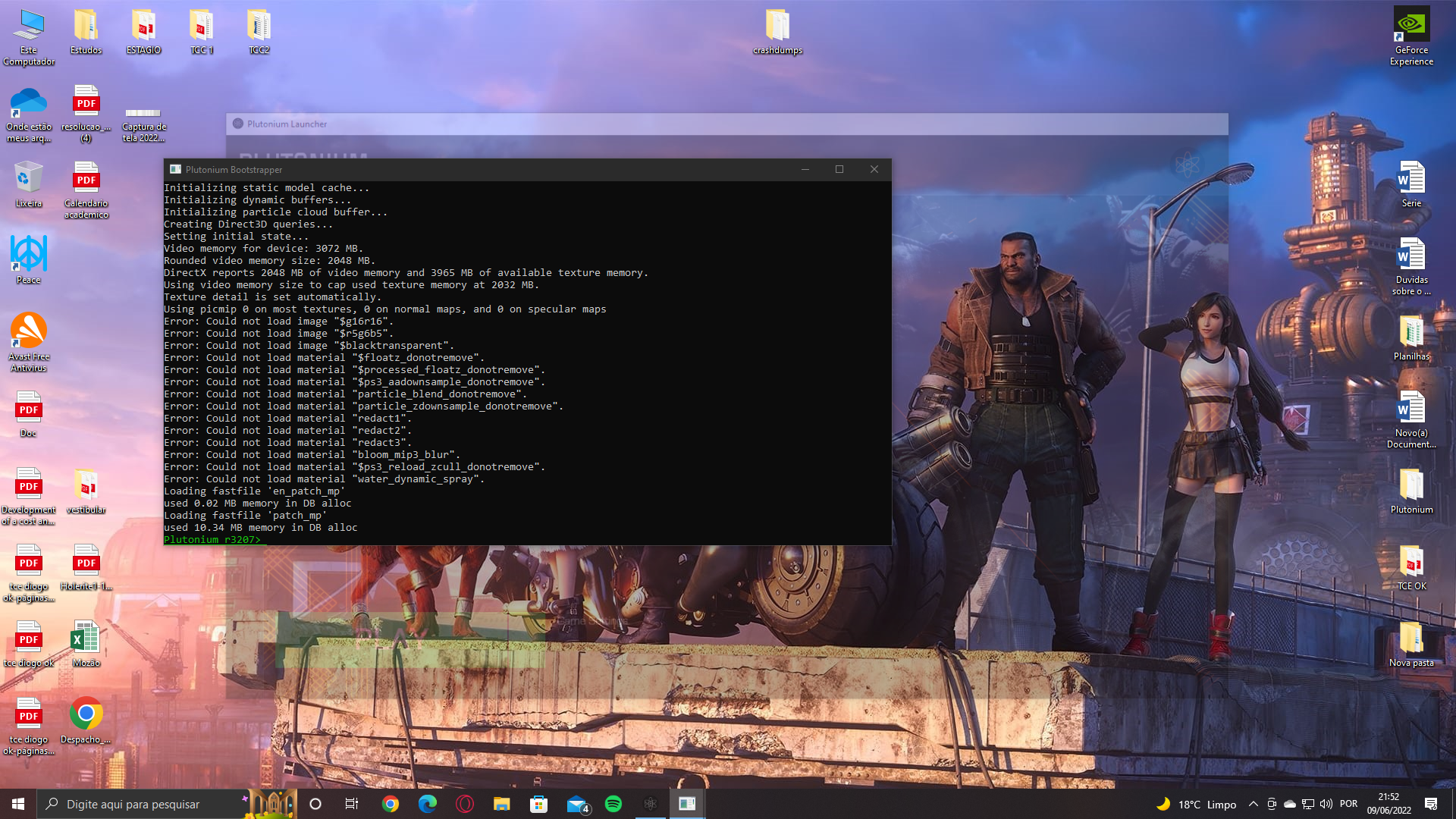Open Spotify from the taskbar
The image size is (1456, 819).
[613, 804]
